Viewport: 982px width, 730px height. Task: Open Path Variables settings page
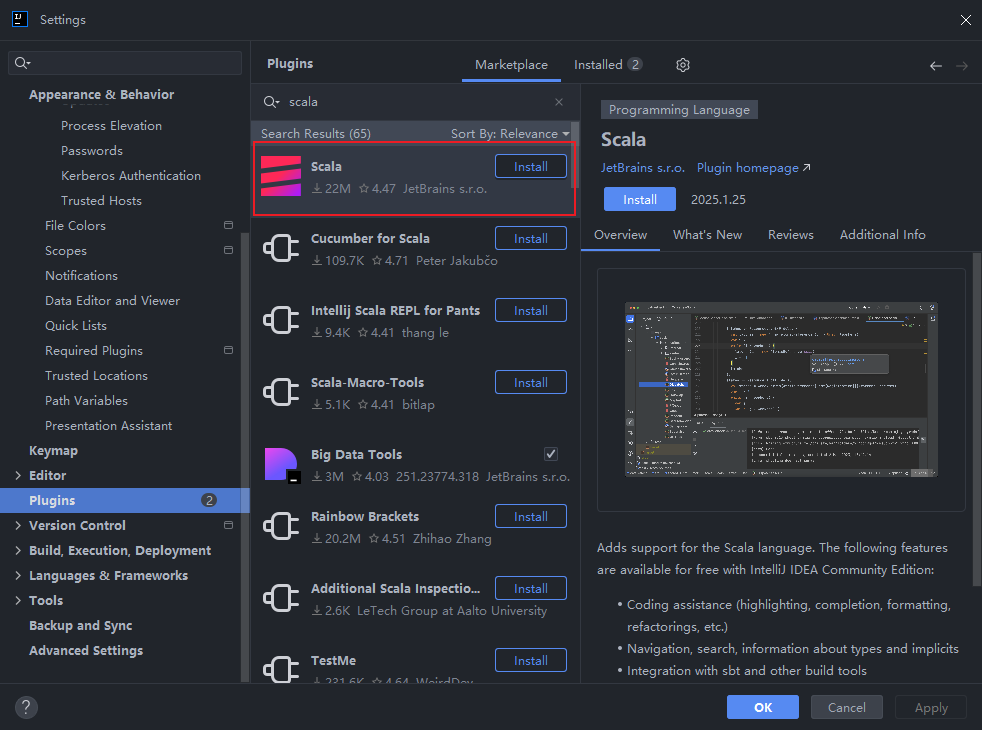[x=86, y=401]
